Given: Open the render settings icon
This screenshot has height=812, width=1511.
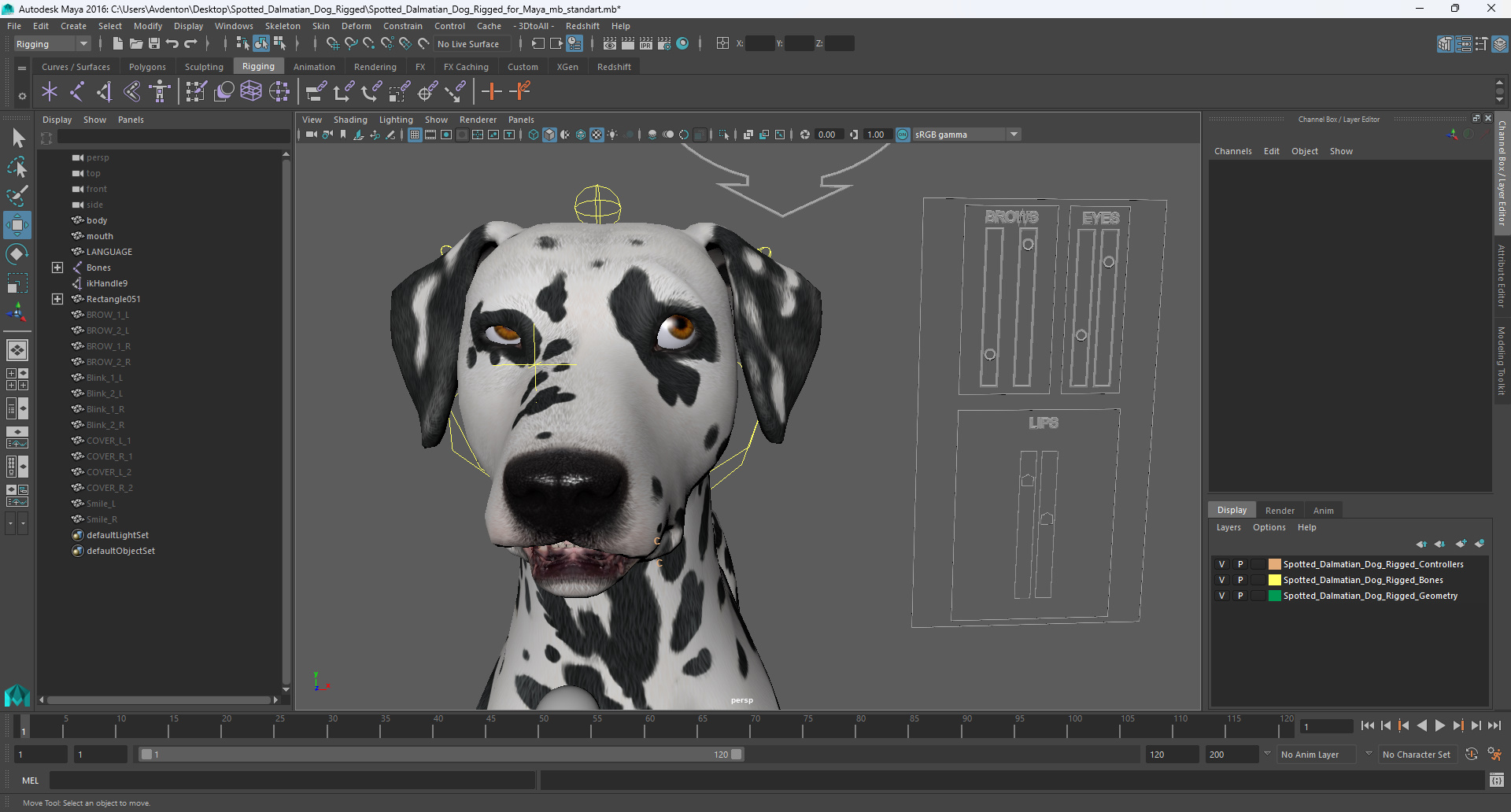Looking at the screenshot, I should pos(664,44).
